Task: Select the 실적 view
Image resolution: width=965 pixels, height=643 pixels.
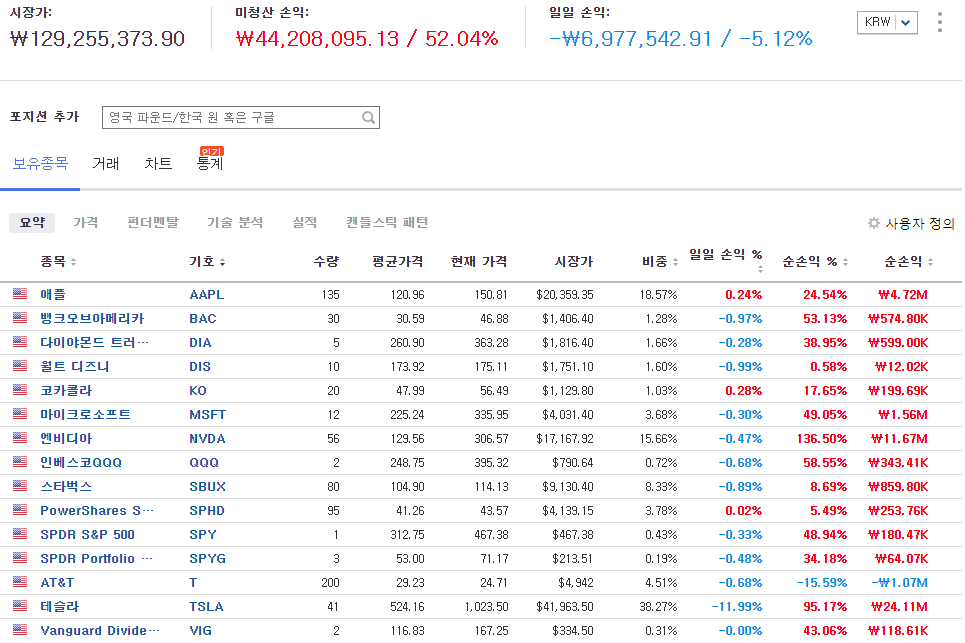Action: (305, 223)
